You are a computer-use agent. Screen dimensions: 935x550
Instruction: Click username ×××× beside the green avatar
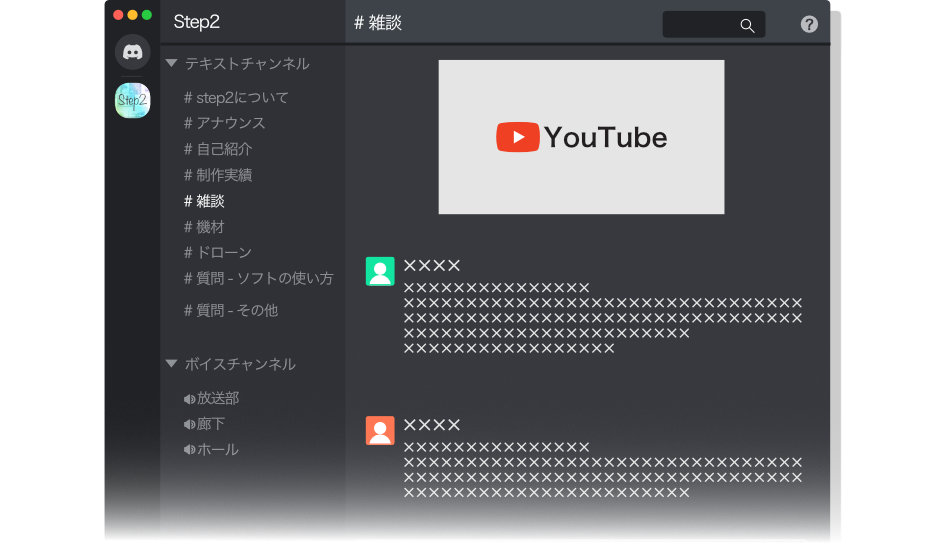click(x=432, y=266)
